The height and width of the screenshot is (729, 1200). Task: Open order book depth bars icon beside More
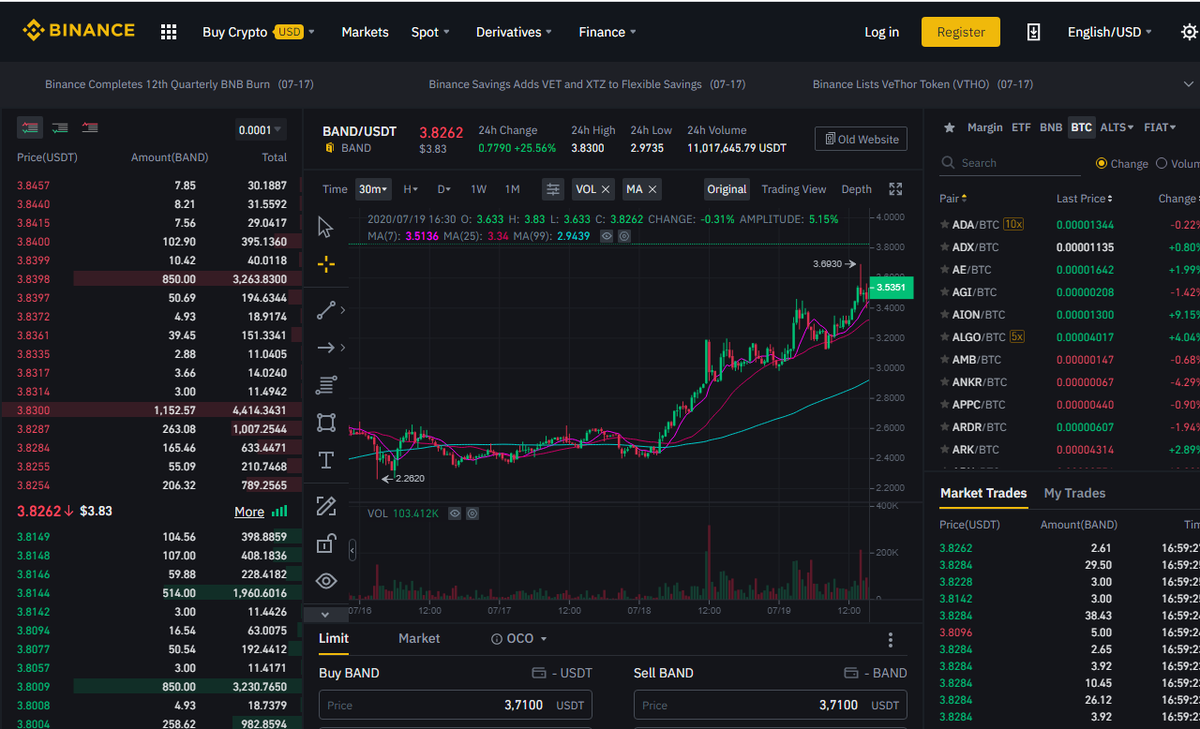(280, 511)
